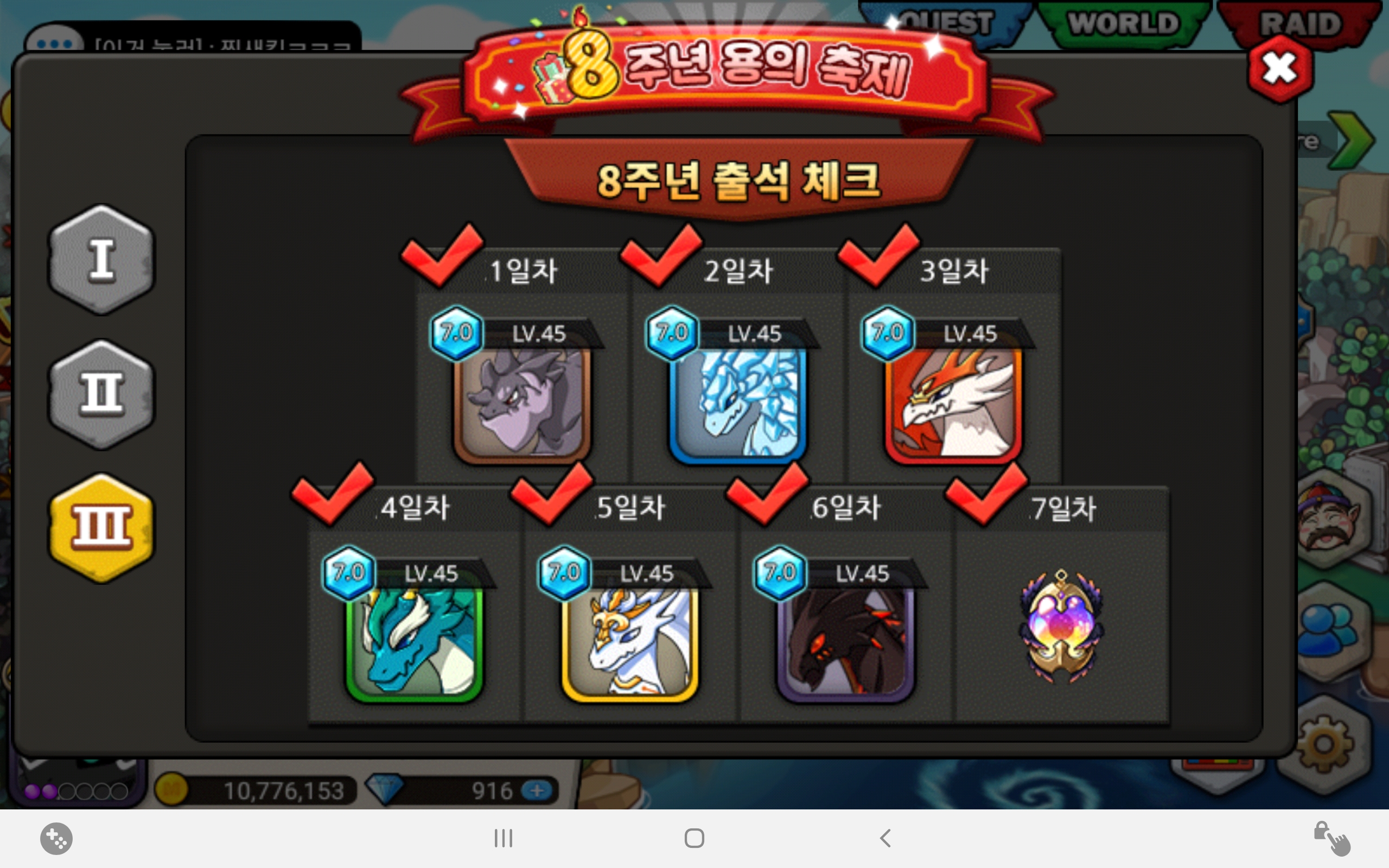Screen dimensions: 1389x868
Task: Open the WORLD menu button
Action: 1123,24
